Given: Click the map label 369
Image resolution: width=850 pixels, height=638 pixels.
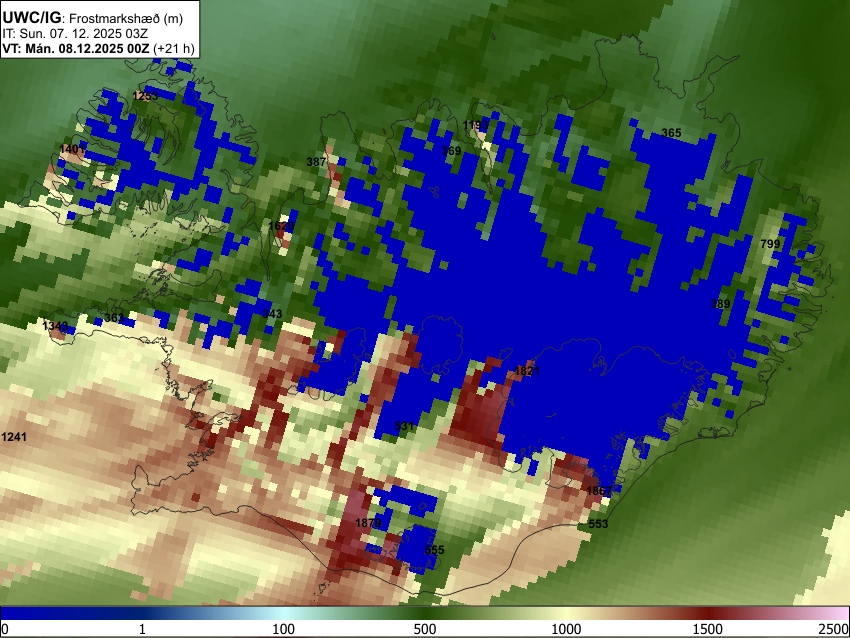Looking at the screenshot, I should click(452, 151).
